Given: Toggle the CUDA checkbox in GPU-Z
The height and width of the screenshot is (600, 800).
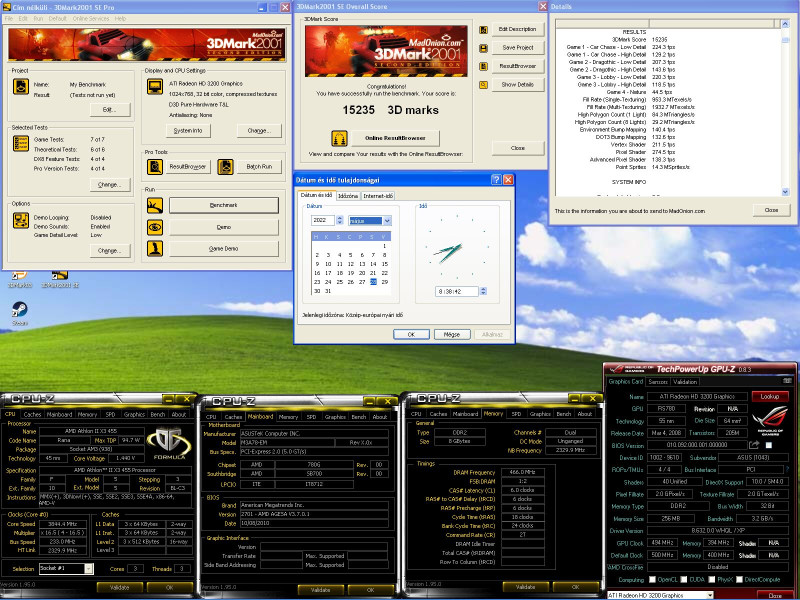Looking at the screenshot, I should click(x=684, y=580).
